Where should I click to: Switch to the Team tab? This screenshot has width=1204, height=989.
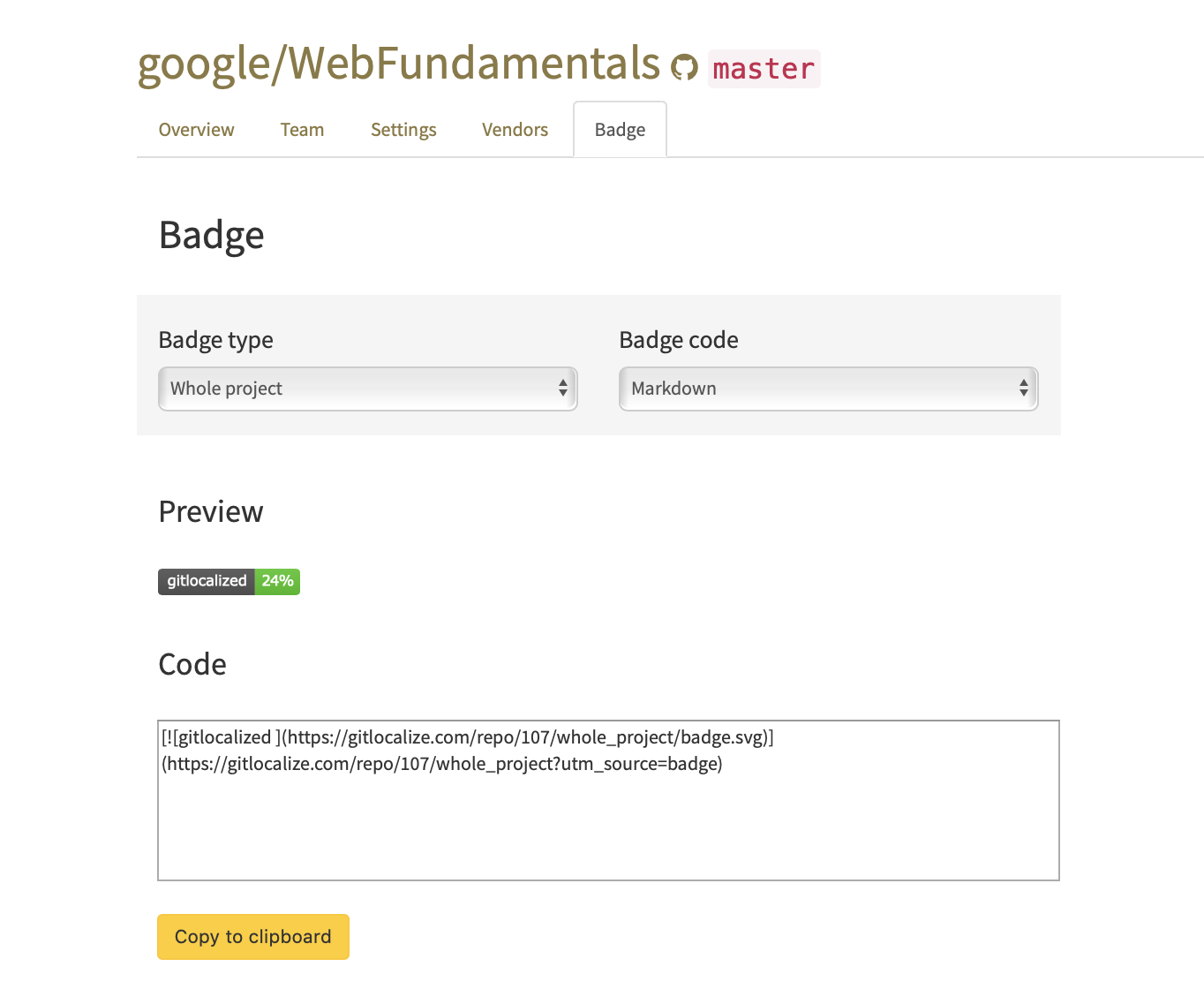click(302, 130)
